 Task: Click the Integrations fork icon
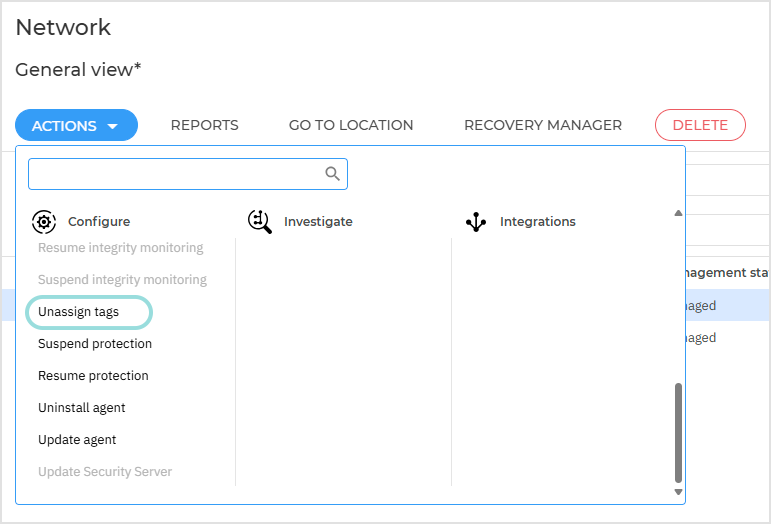pyautogui.click(x=476, y=222)
